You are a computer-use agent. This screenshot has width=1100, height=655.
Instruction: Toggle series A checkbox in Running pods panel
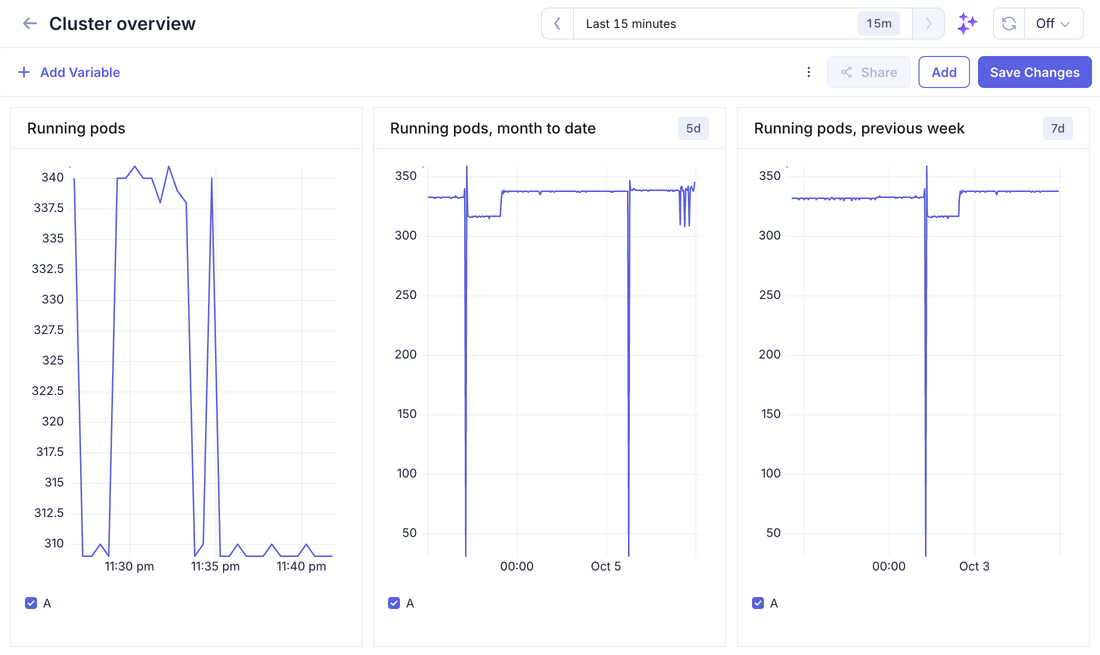[x=31, y=603]
